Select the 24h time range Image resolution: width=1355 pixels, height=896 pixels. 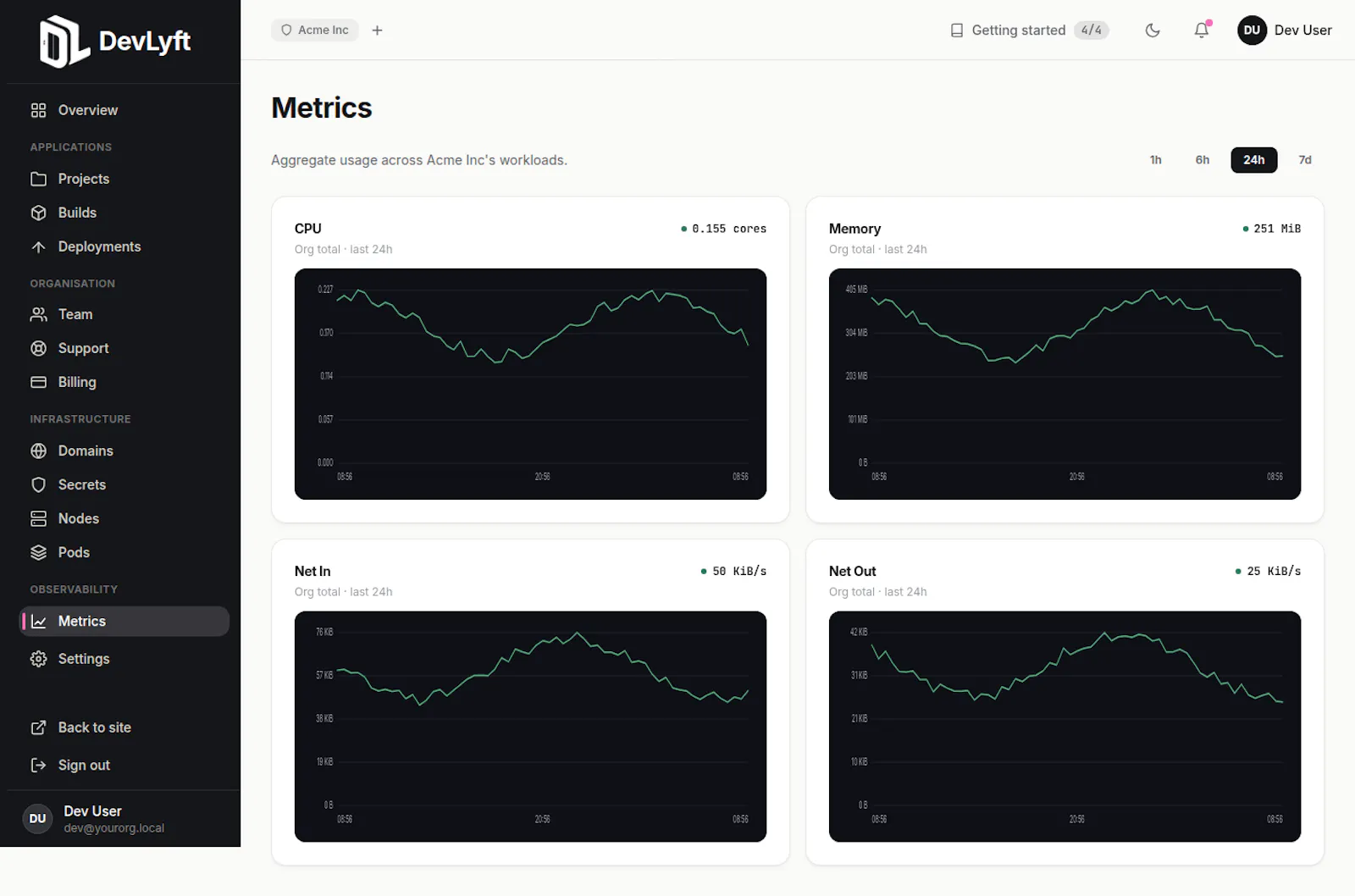[1254, 160]
